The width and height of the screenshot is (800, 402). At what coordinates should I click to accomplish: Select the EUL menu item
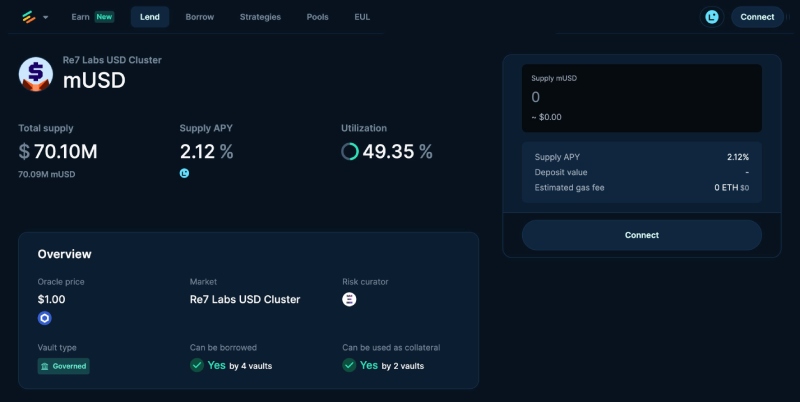[362, 17]
